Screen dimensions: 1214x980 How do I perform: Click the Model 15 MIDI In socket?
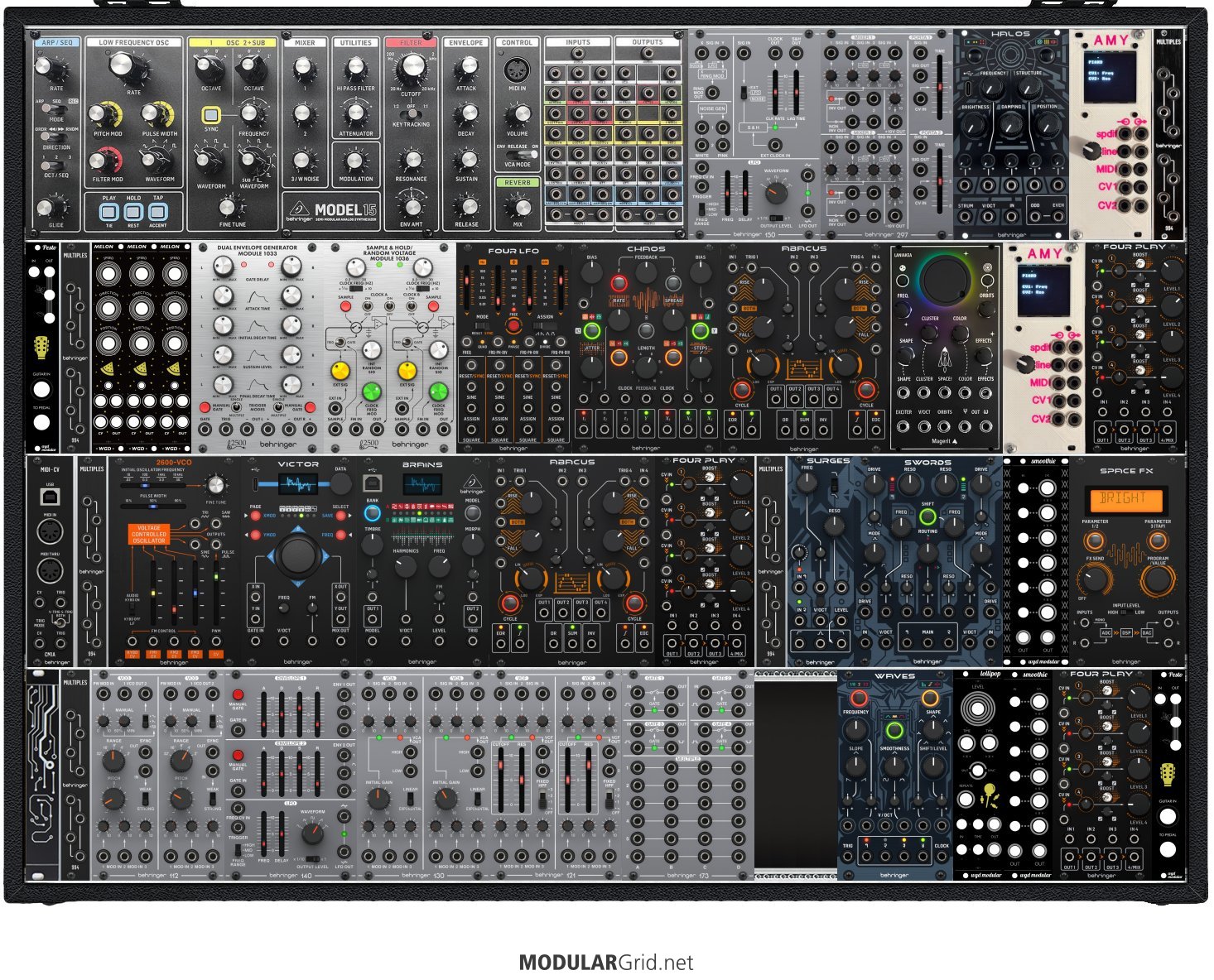pyautogui.click(x=518, y=69)
